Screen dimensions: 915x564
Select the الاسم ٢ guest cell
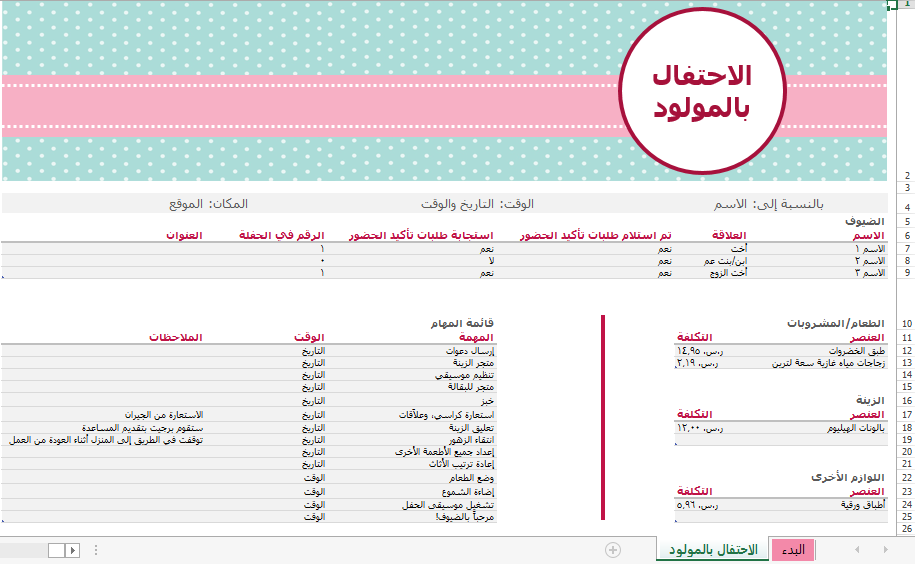click(870, 261)
